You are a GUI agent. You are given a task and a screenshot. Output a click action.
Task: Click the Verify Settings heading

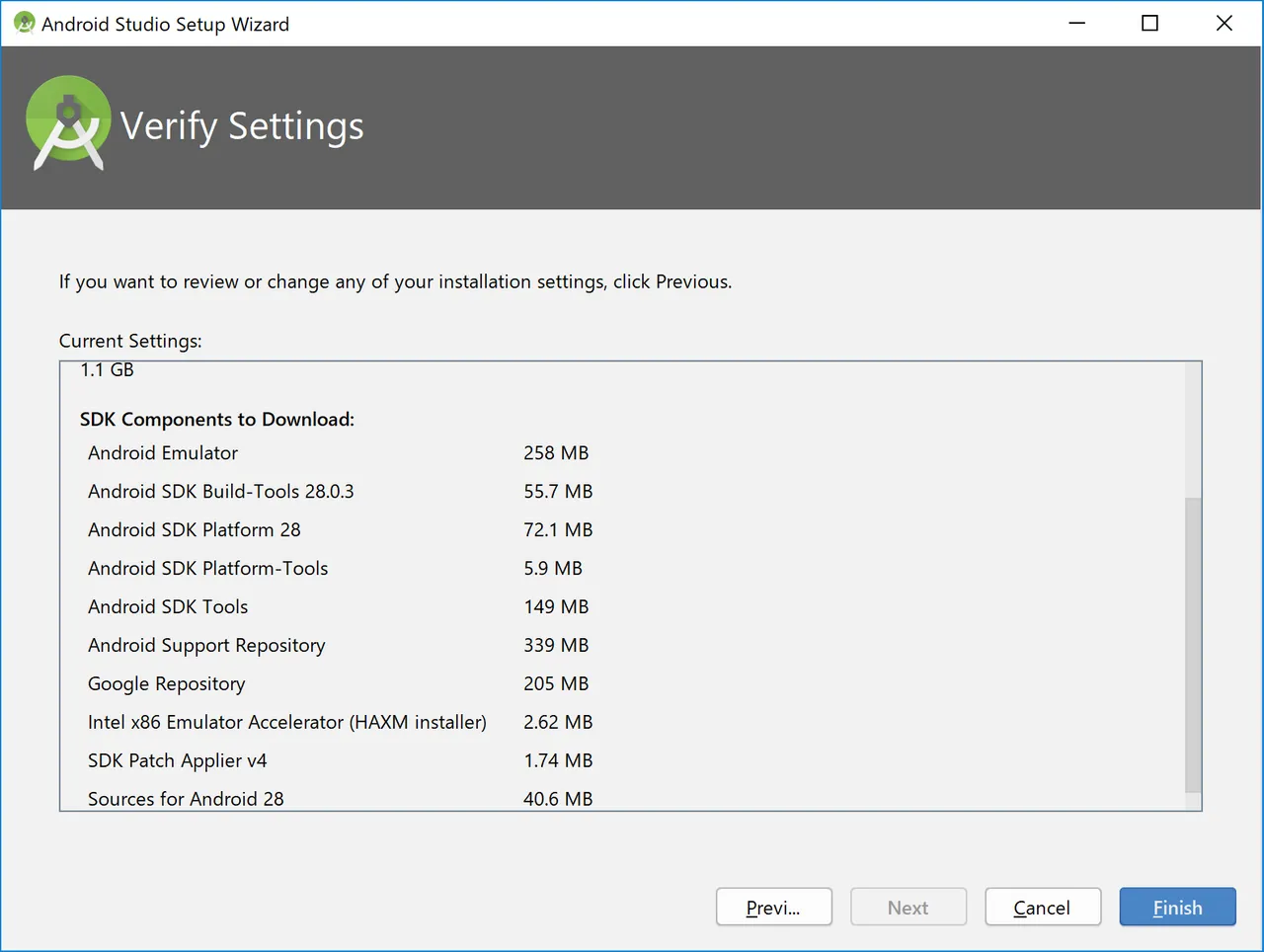click(x=242, y=126)
